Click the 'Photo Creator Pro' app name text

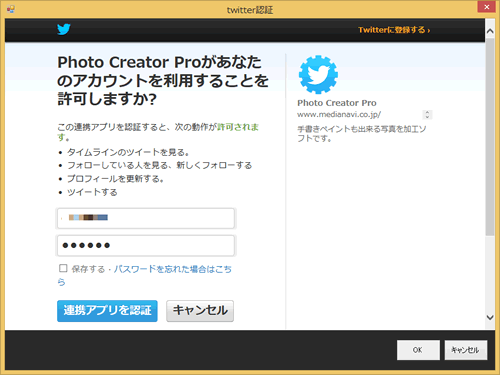pos(337,103)
